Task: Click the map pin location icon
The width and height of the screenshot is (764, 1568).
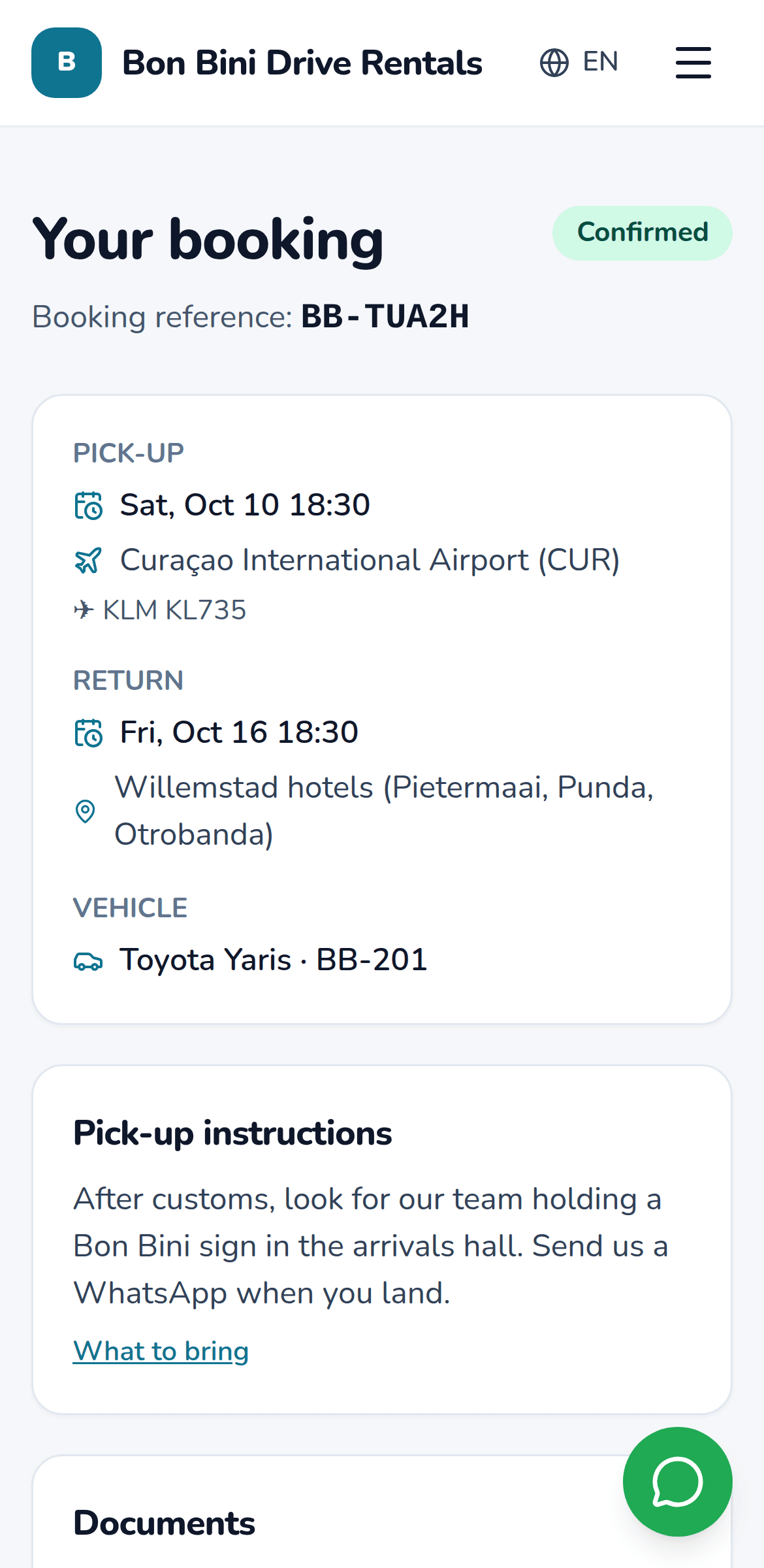Action: pyautogui.click(x=86, y=811)
